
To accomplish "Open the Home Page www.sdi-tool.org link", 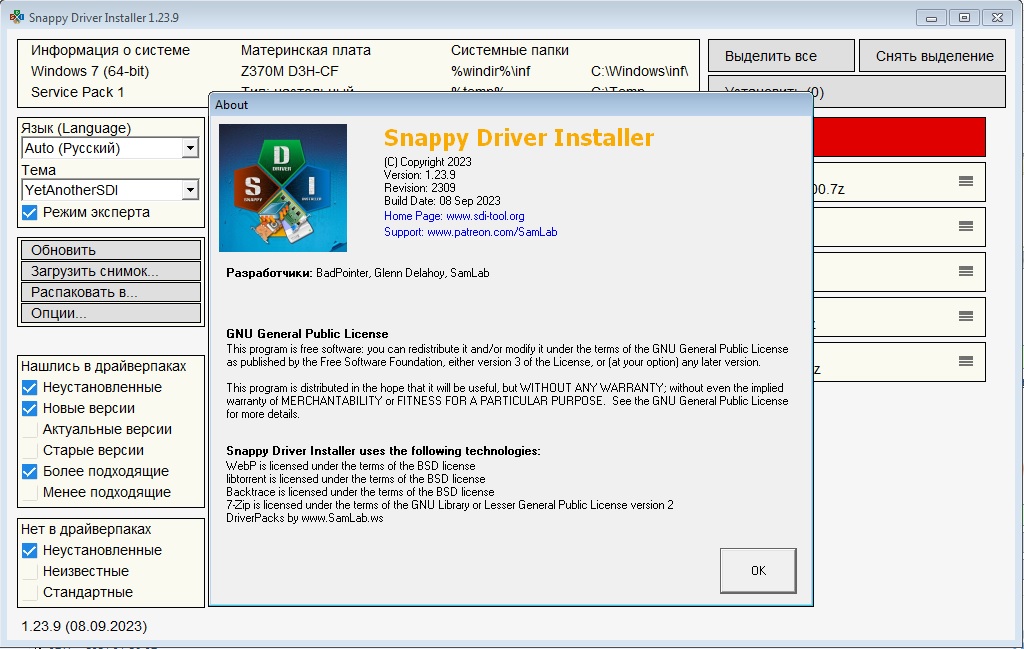I will click(454, 216).
